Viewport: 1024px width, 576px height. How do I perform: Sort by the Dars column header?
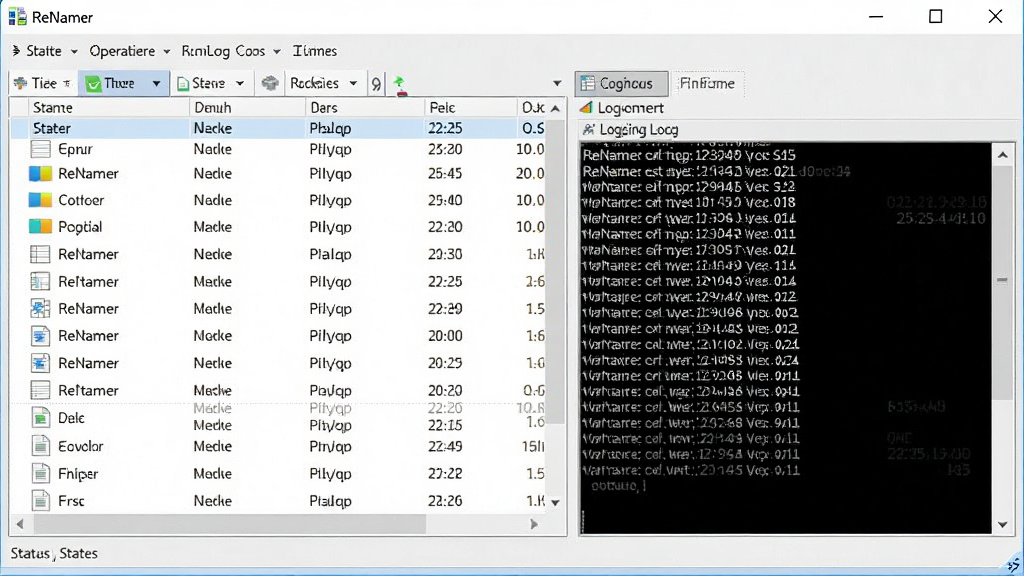point(364,108)
